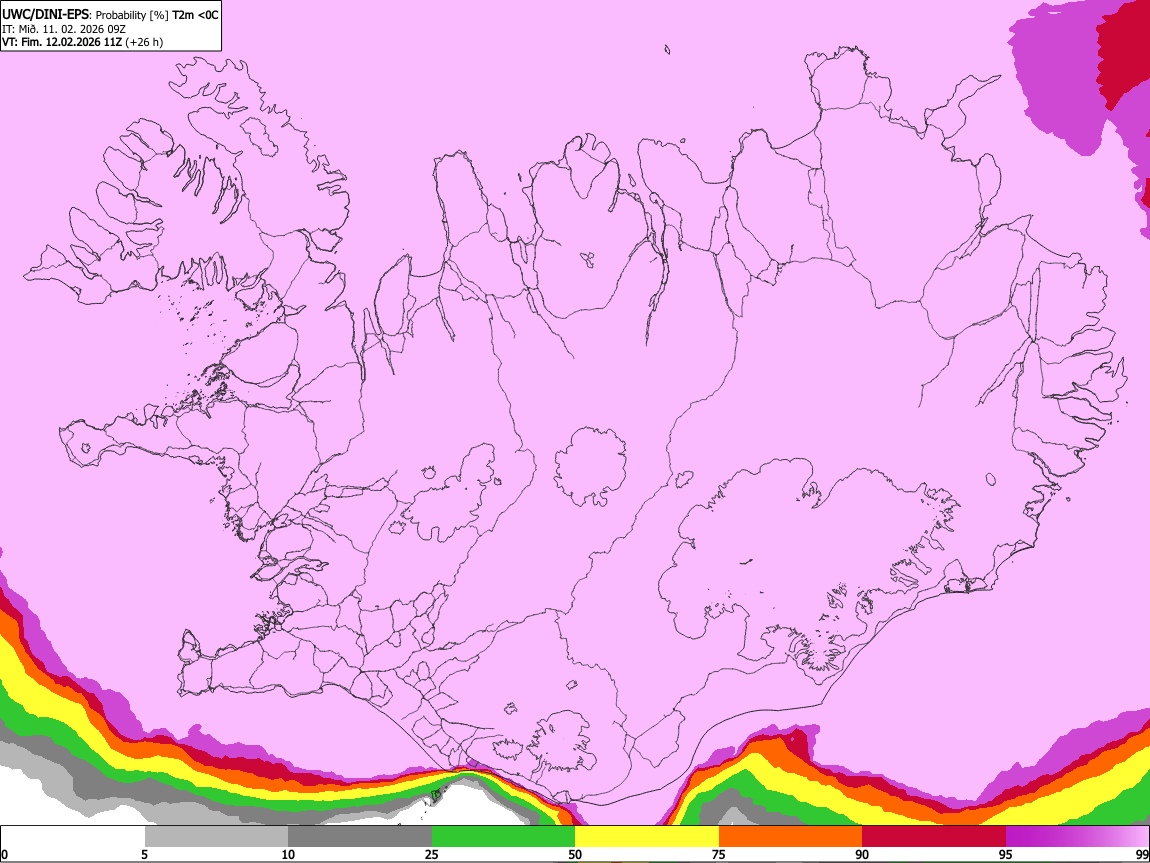
Task: Click the 'UWC/DINI-EPS' title text
Action: tap(43, 15)
